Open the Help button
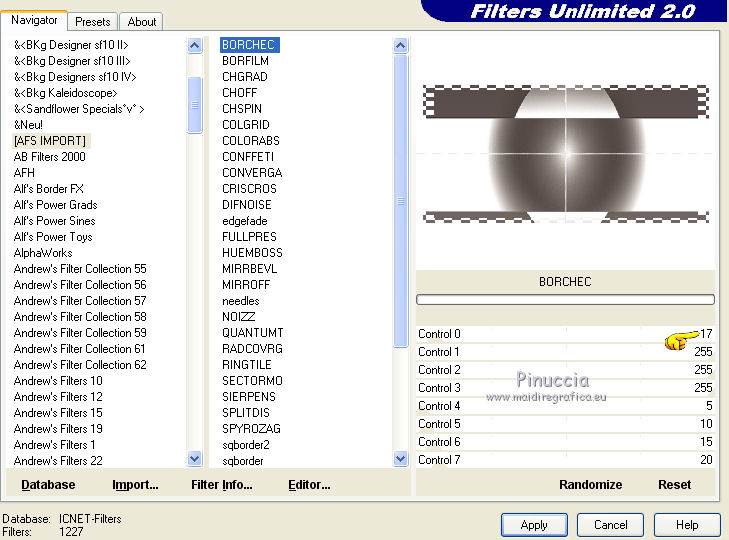 click(687, 525)
